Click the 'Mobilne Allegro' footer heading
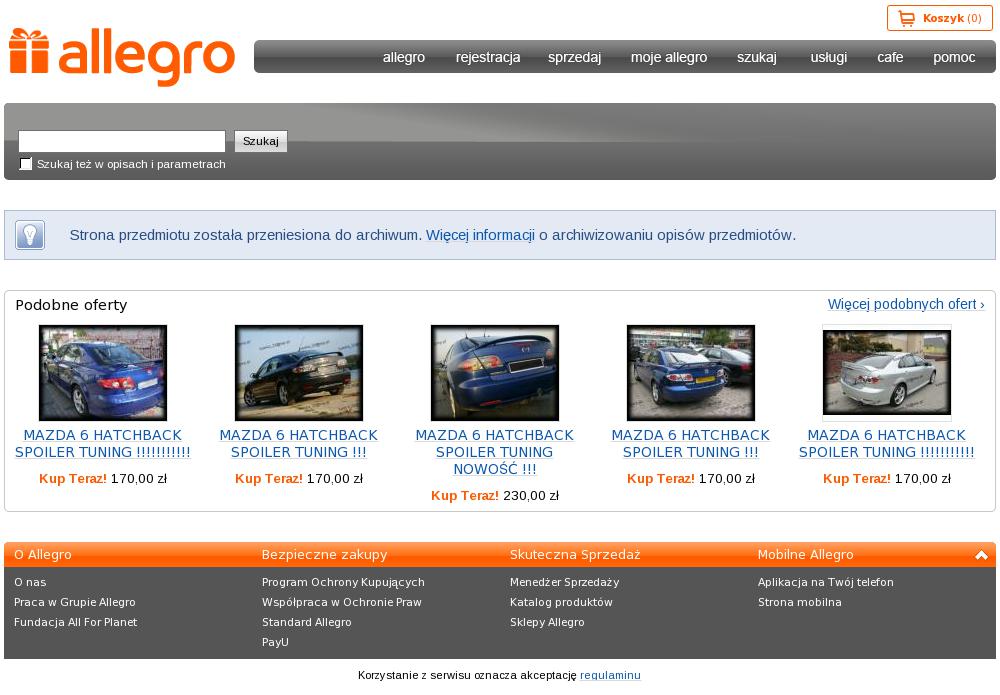The image size is (1000, 695). point(805,555)
